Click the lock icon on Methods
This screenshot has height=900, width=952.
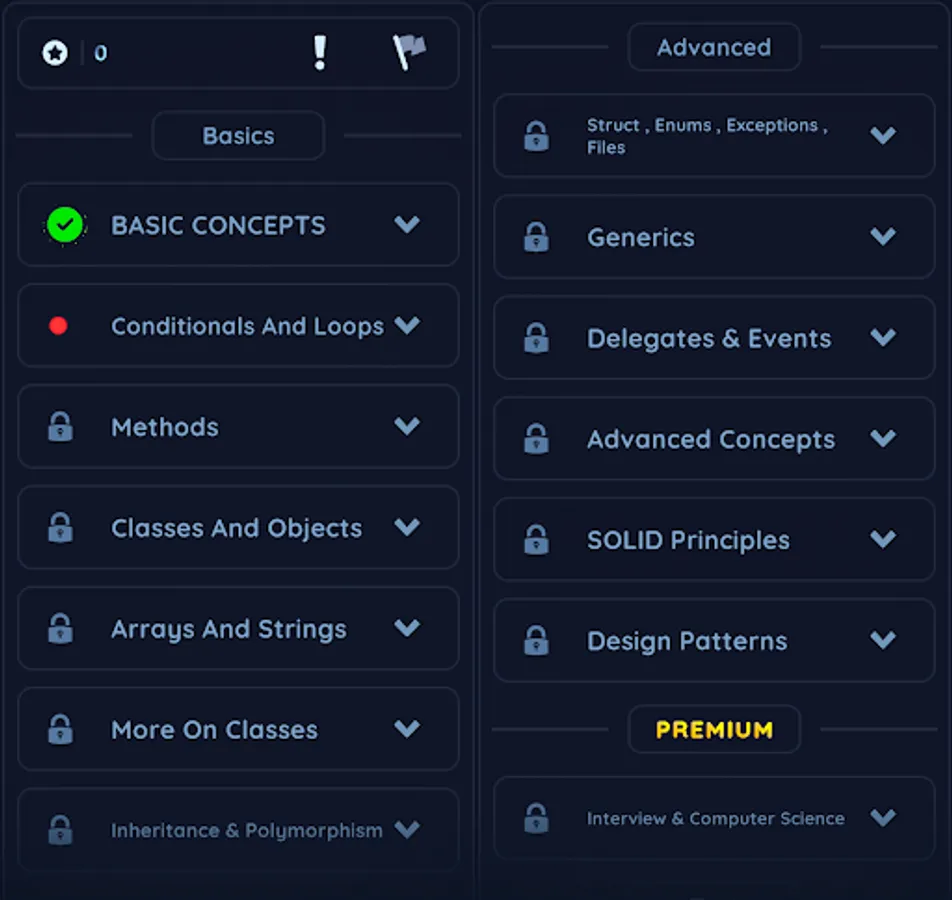(59, 427)
